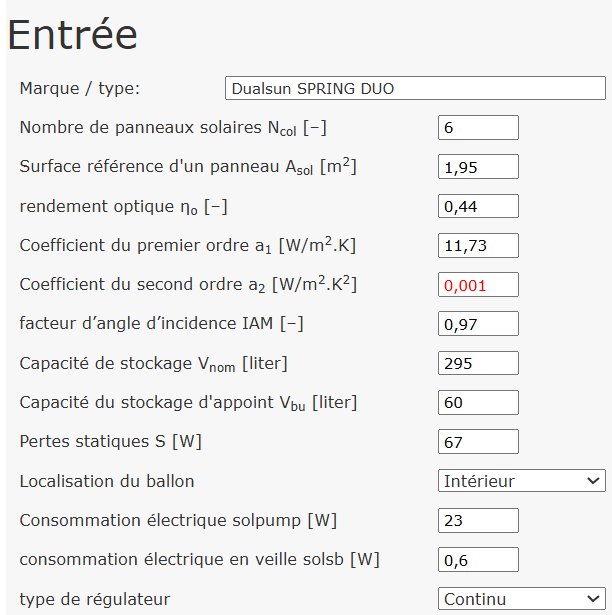Screen dimensions: 612x615
Task: Click the type de régulateur label
Action: click(x=95, y=599)
